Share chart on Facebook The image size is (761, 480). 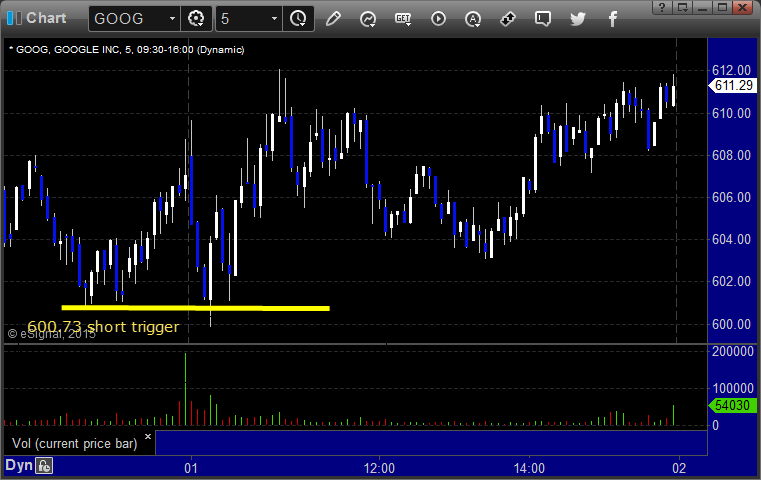[x=613, y=19]
